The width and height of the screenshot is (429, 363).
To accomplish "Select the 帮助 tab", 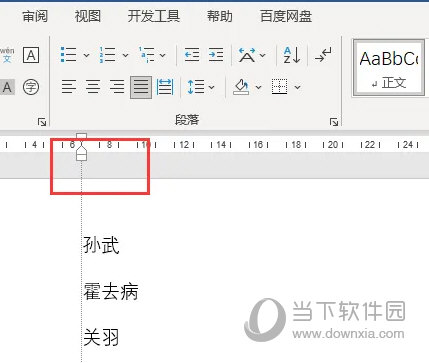I will pos(220,16).
